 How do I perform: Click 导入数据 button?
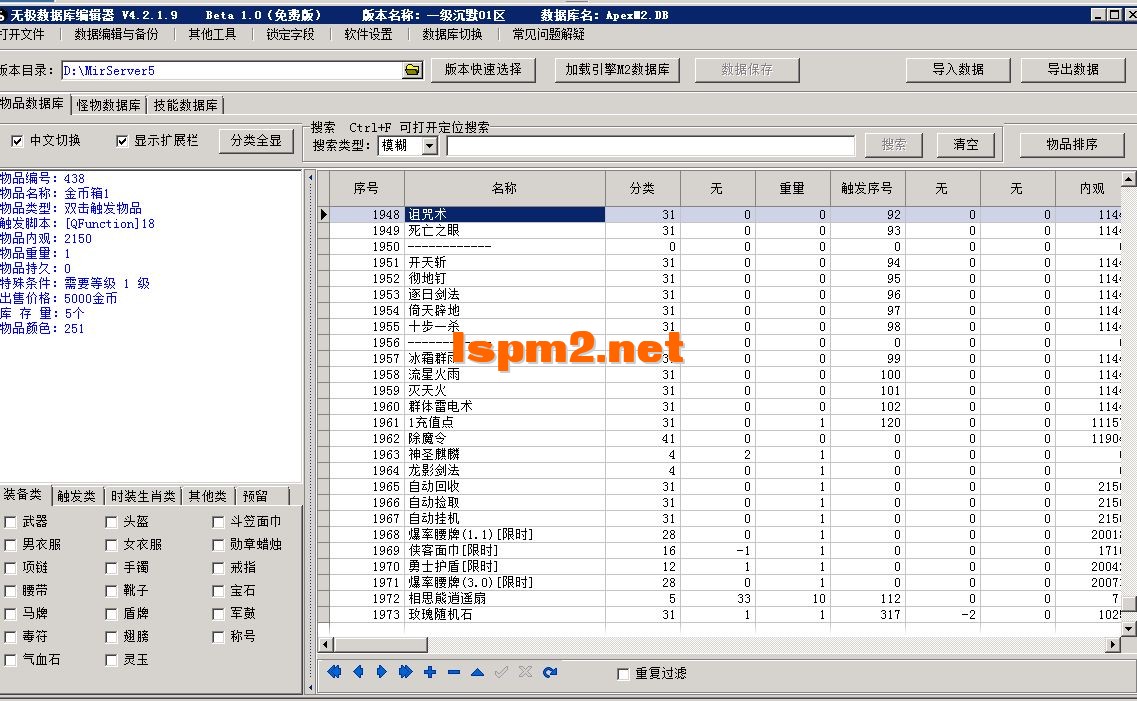point(958,70)
